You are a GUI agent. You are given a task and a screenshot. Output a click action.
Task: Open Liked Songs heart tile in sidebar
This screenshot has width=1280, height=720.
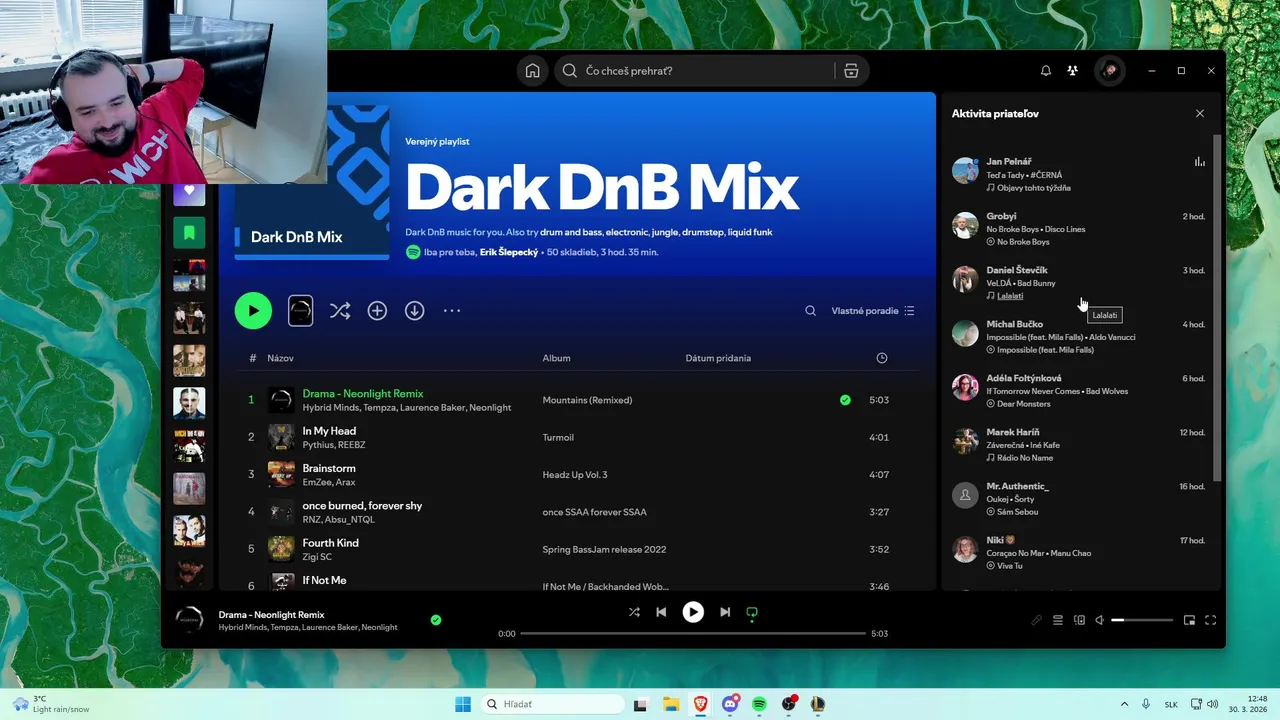pyautogui.click(x=189, y=190)
